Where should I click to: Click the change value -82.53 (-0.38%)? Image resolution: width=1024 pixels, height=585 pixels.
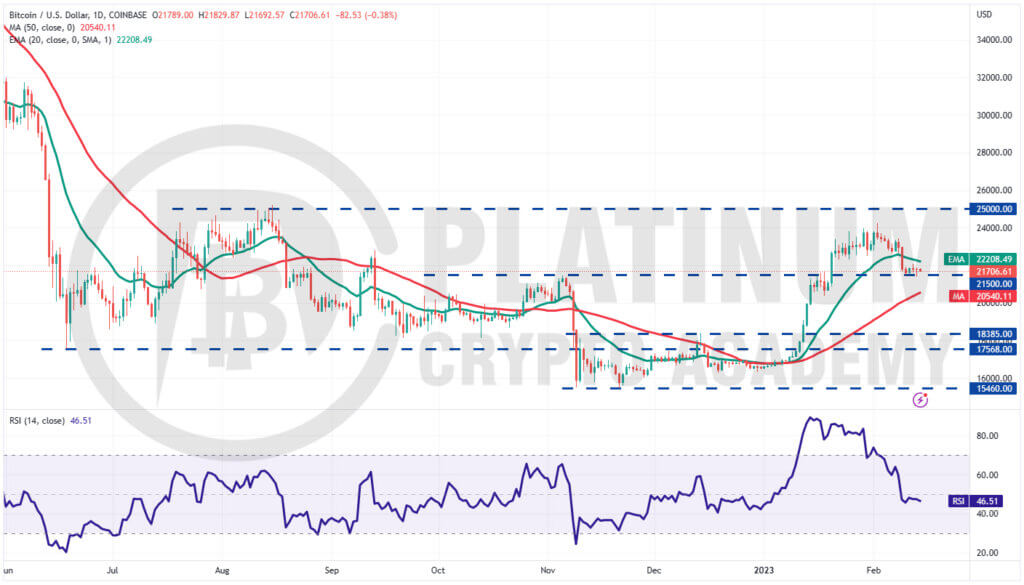point(366,15)
